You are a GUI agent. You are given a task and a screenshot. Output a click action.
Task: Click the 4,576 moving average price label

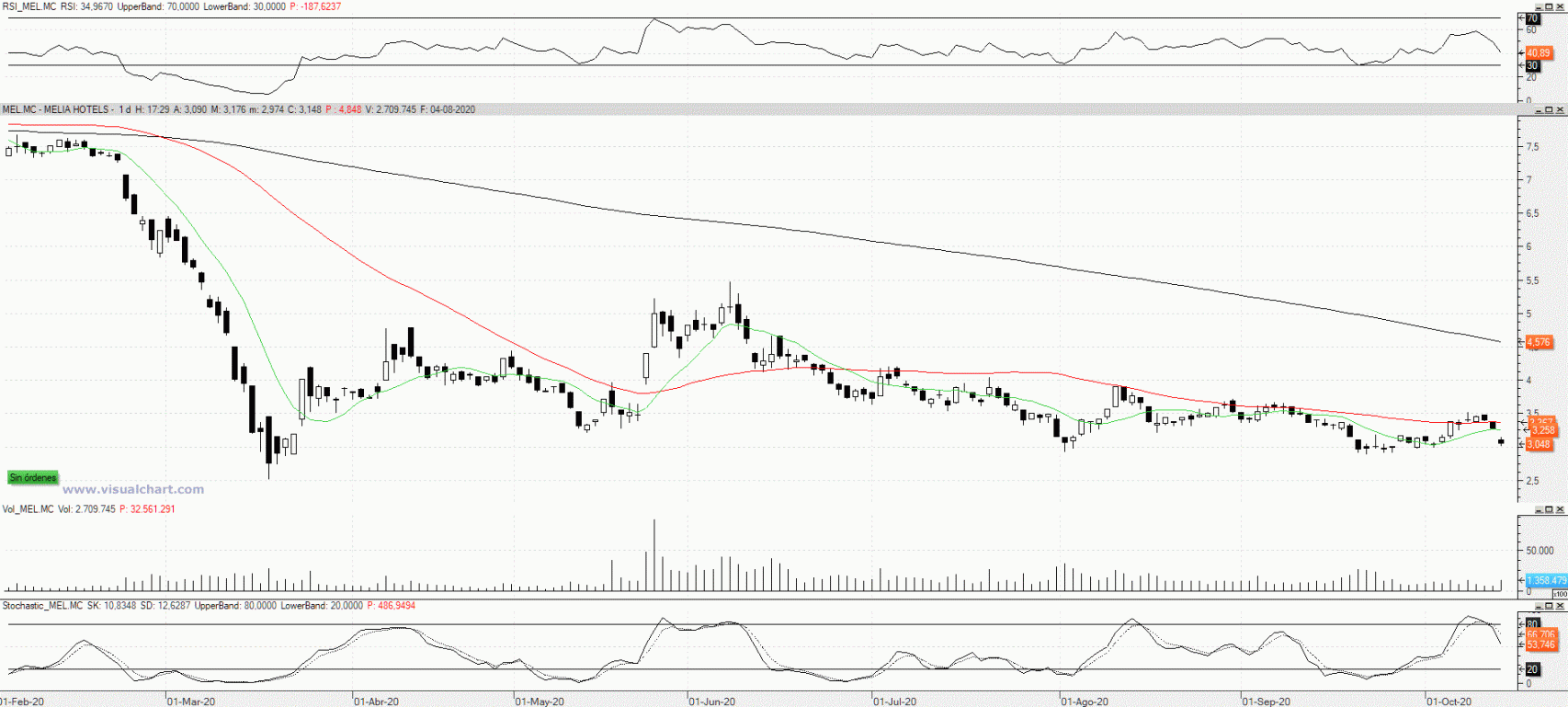coord(1539,342)
